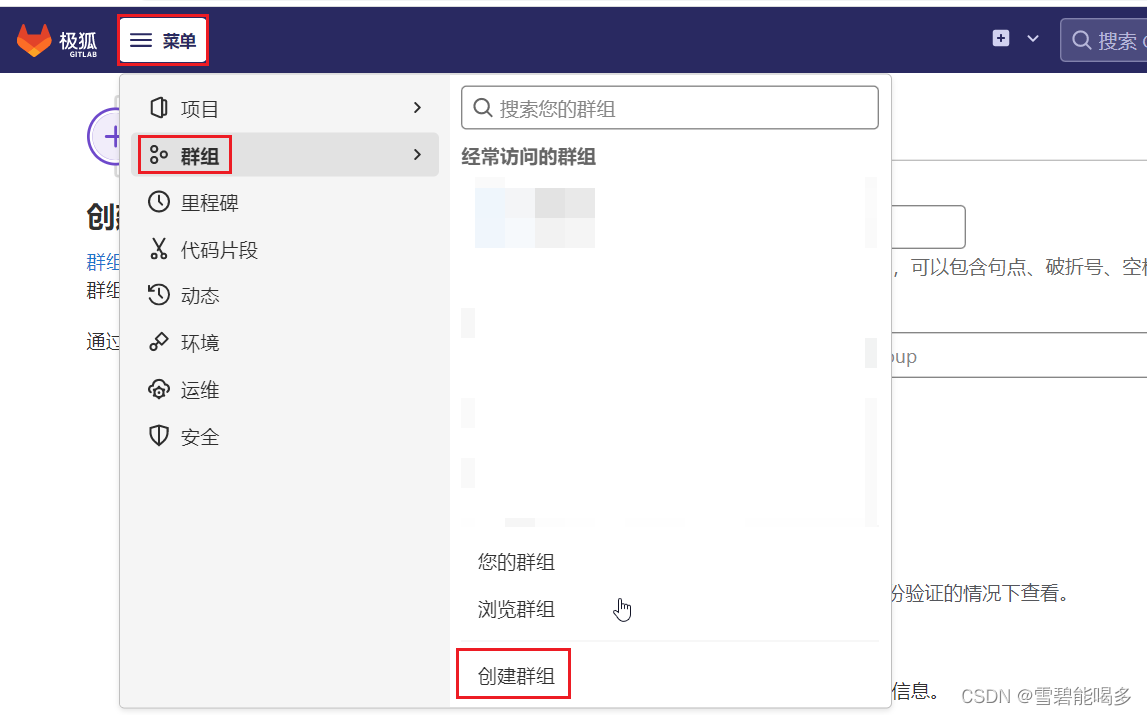The height and width of the screenshot is (715, 1147).
Task: Open 代码片段 menu item
Action: tap(285, 250)
